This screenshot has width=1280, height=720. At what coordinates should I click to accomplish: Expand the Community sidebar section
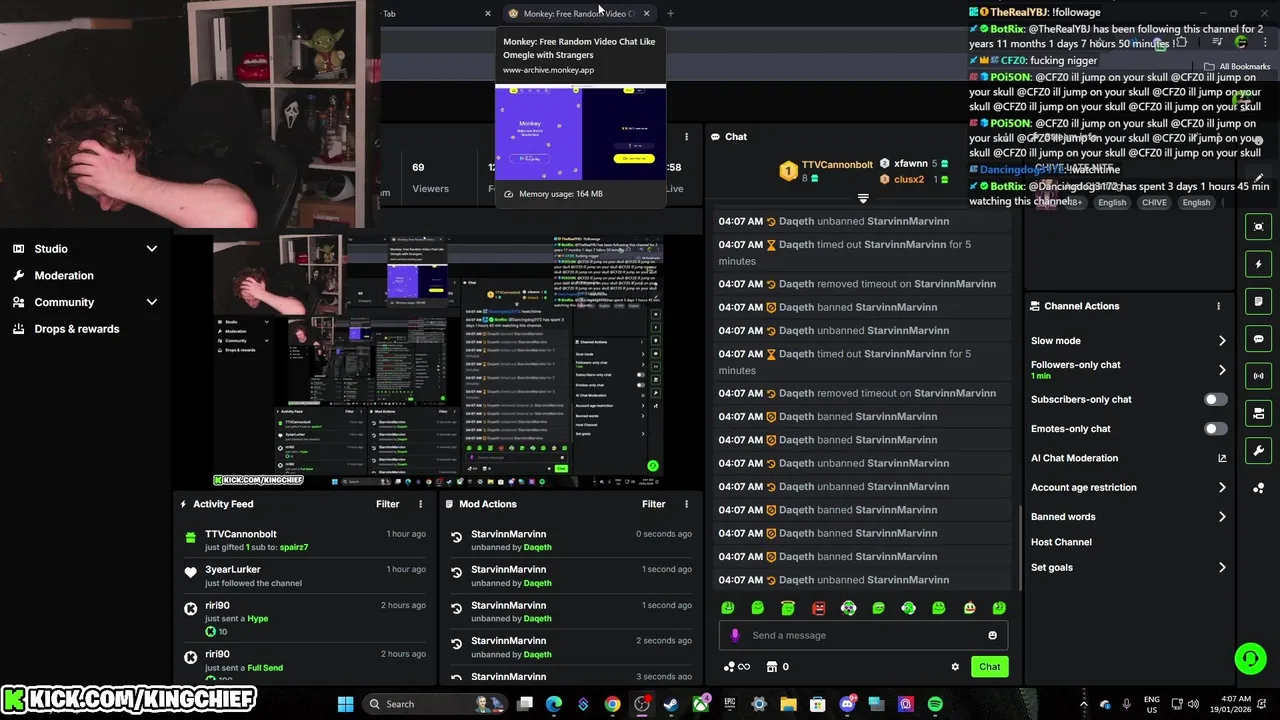pyautogui.click(x=151, y=302)
